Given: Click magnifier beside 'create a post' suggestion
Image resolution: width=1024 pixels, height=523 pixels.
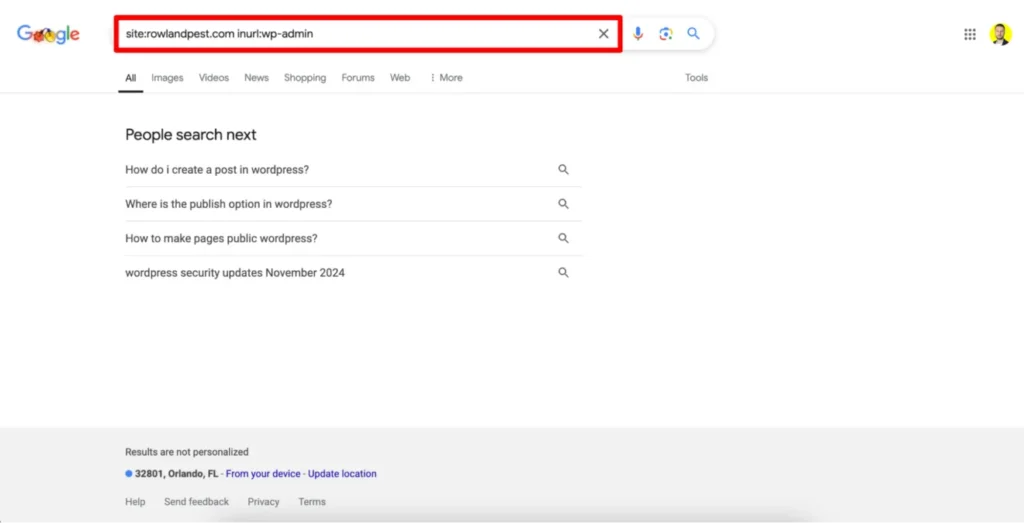Looking at the screenshot, I should 563,170.
